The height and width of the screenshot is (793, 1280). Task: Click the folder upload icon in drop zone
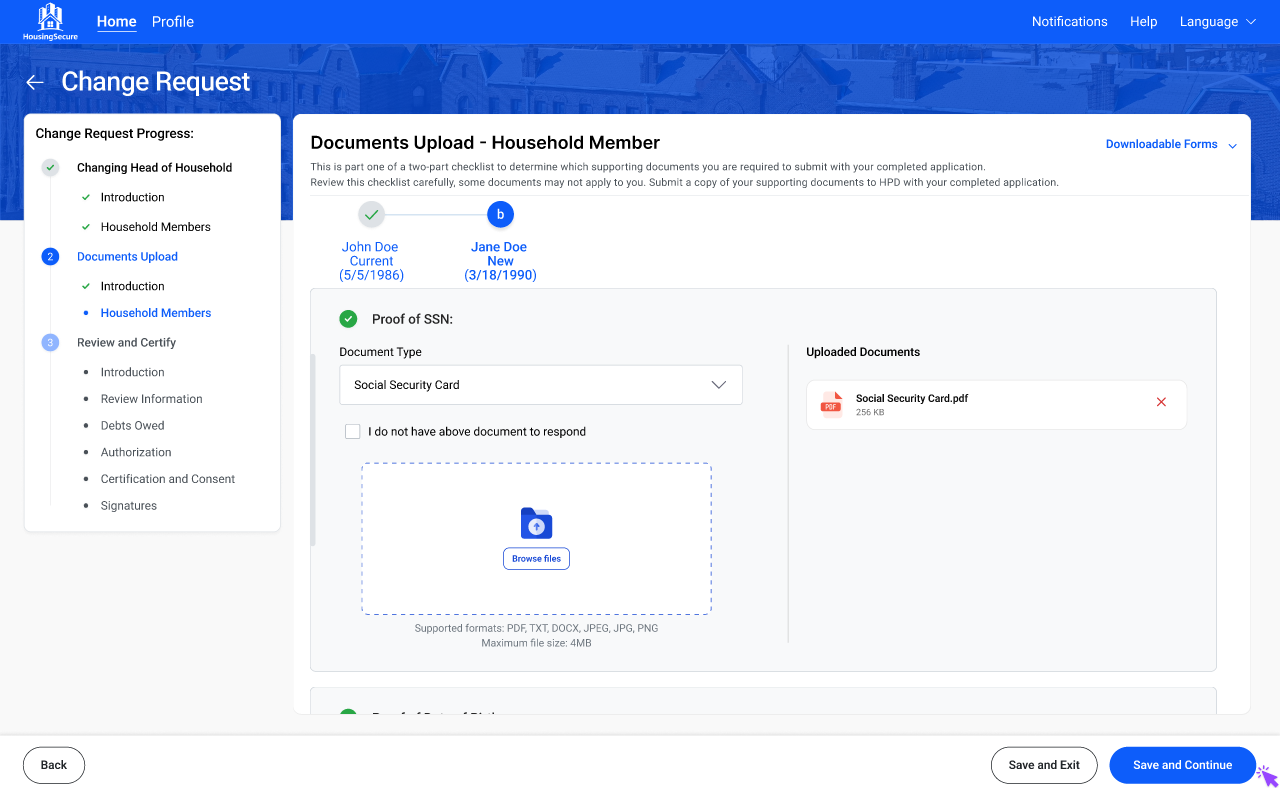tap(536, 523)
